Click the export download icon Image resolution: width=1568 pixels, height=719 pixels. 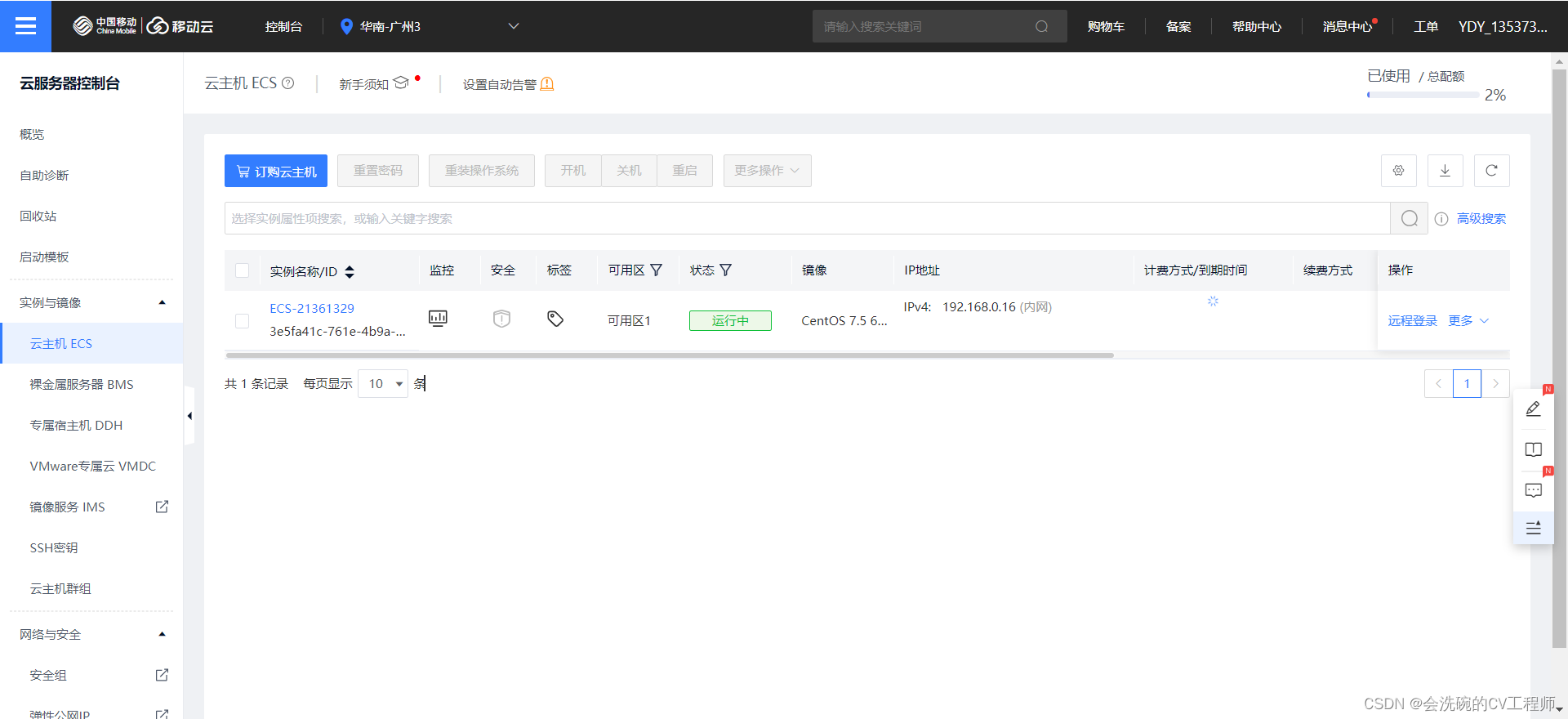coord(1445,171)
